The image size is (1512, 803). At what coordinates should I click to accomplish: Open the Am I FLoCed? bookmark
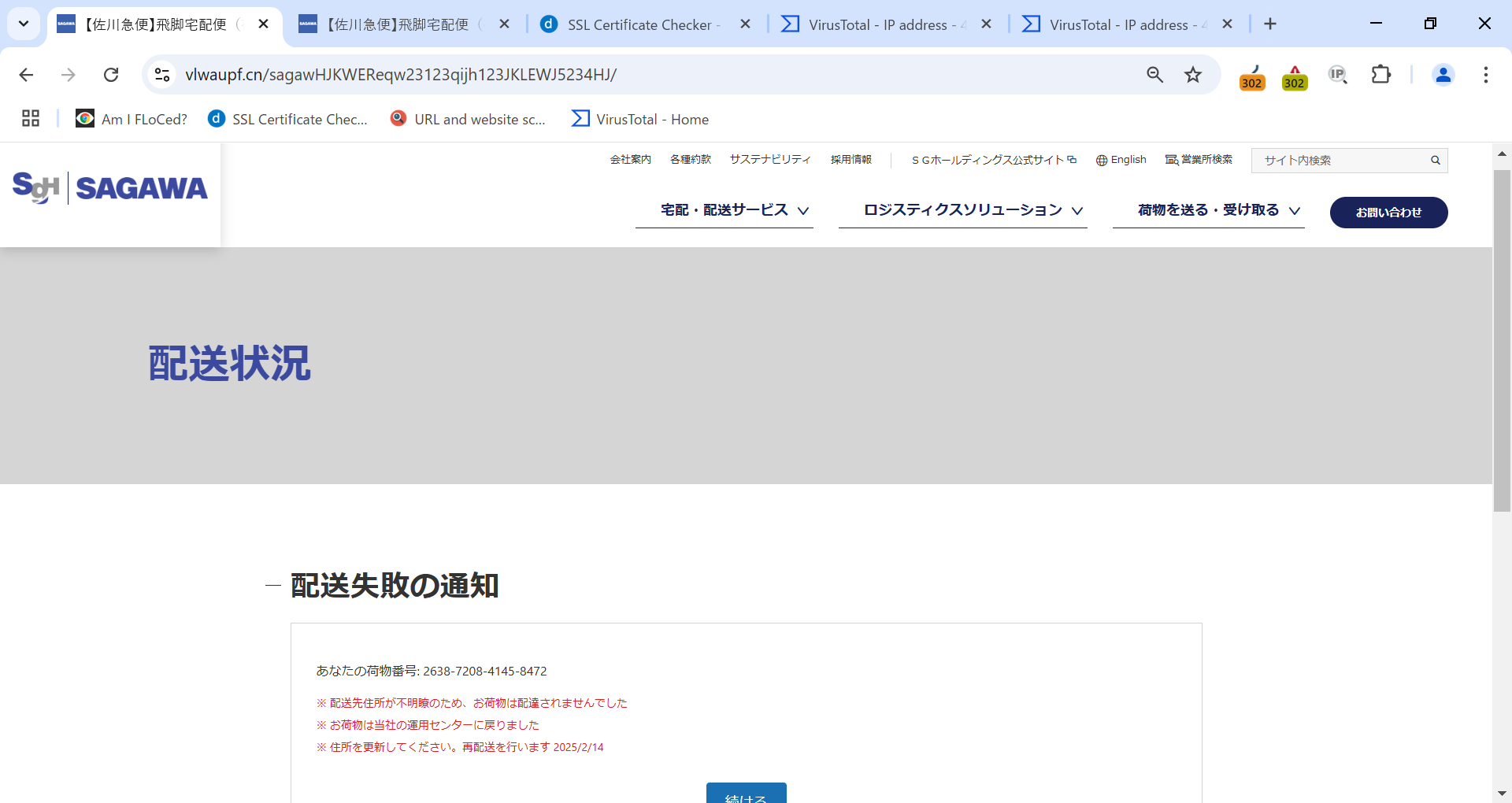pos(132,119)
